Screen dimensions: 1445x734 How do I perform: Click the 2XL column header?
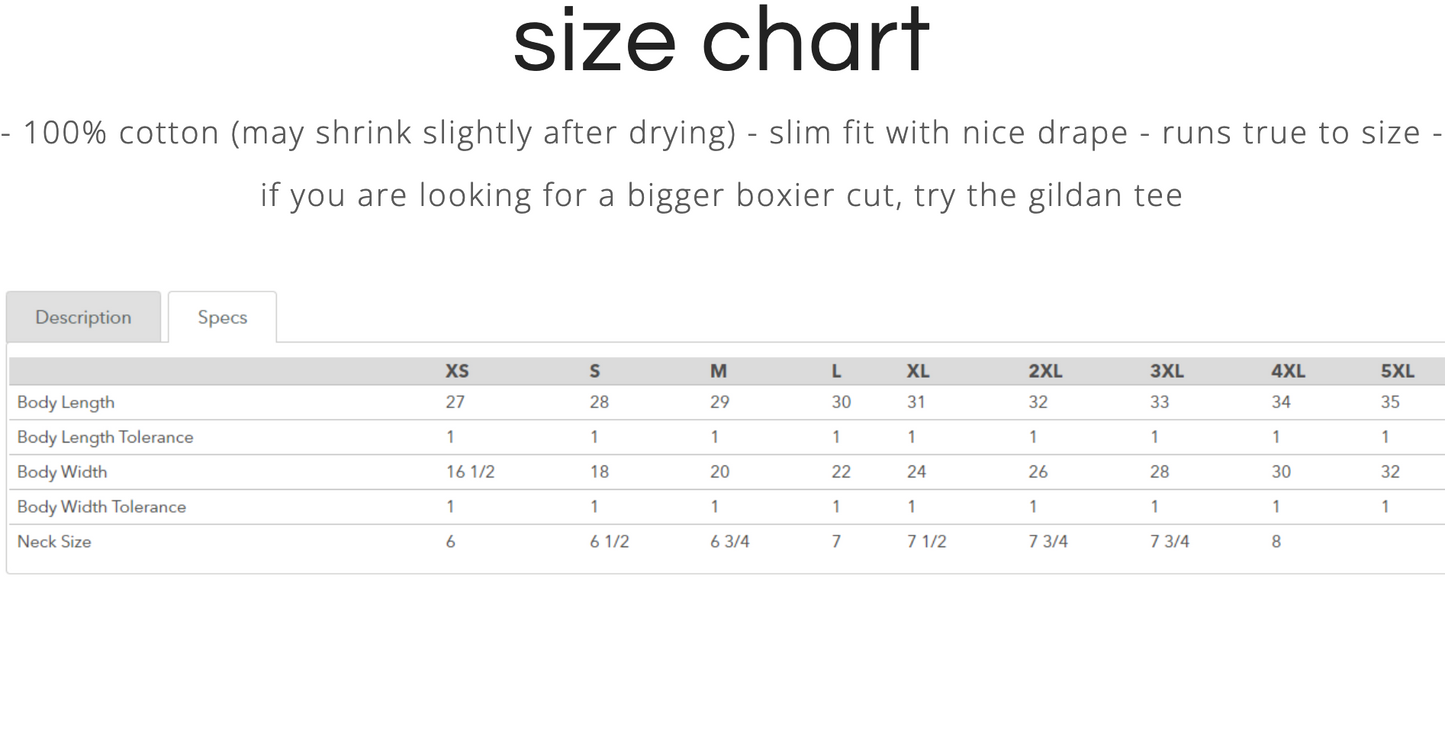tap(1045, 371)
